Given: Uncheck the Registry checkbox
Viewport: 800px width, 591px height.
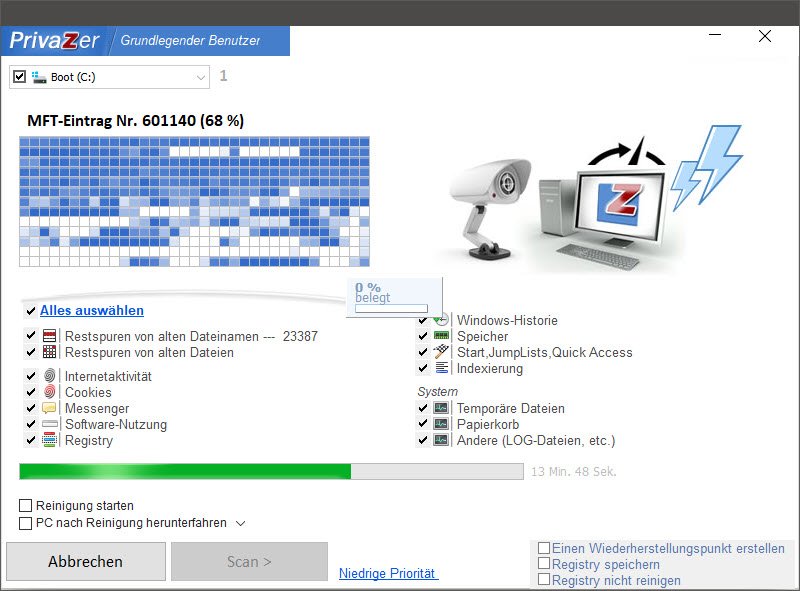Looking at the screenshot, I should (31, 440).
